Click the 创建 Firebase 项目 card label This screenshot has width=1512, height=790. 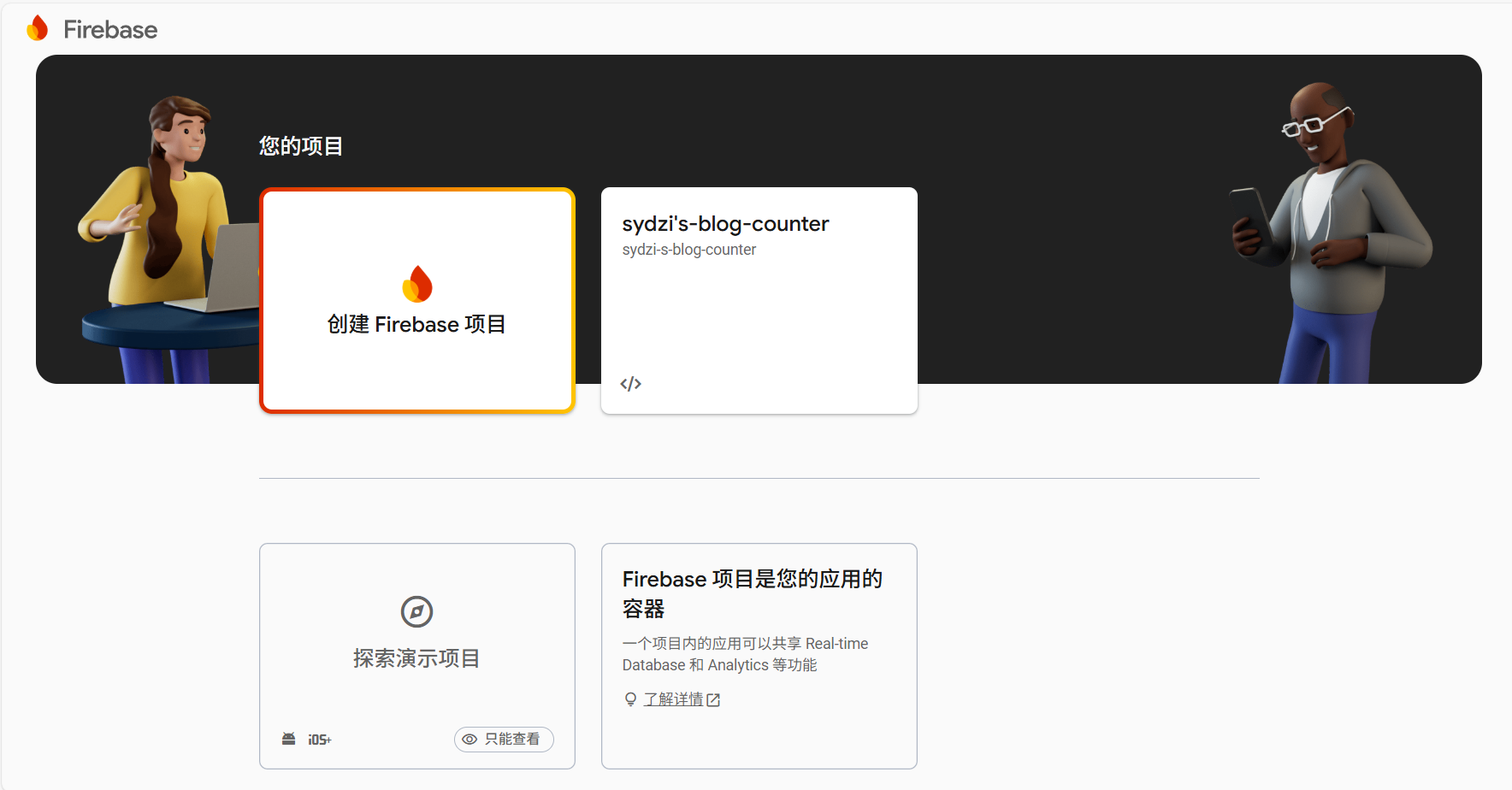416,325
